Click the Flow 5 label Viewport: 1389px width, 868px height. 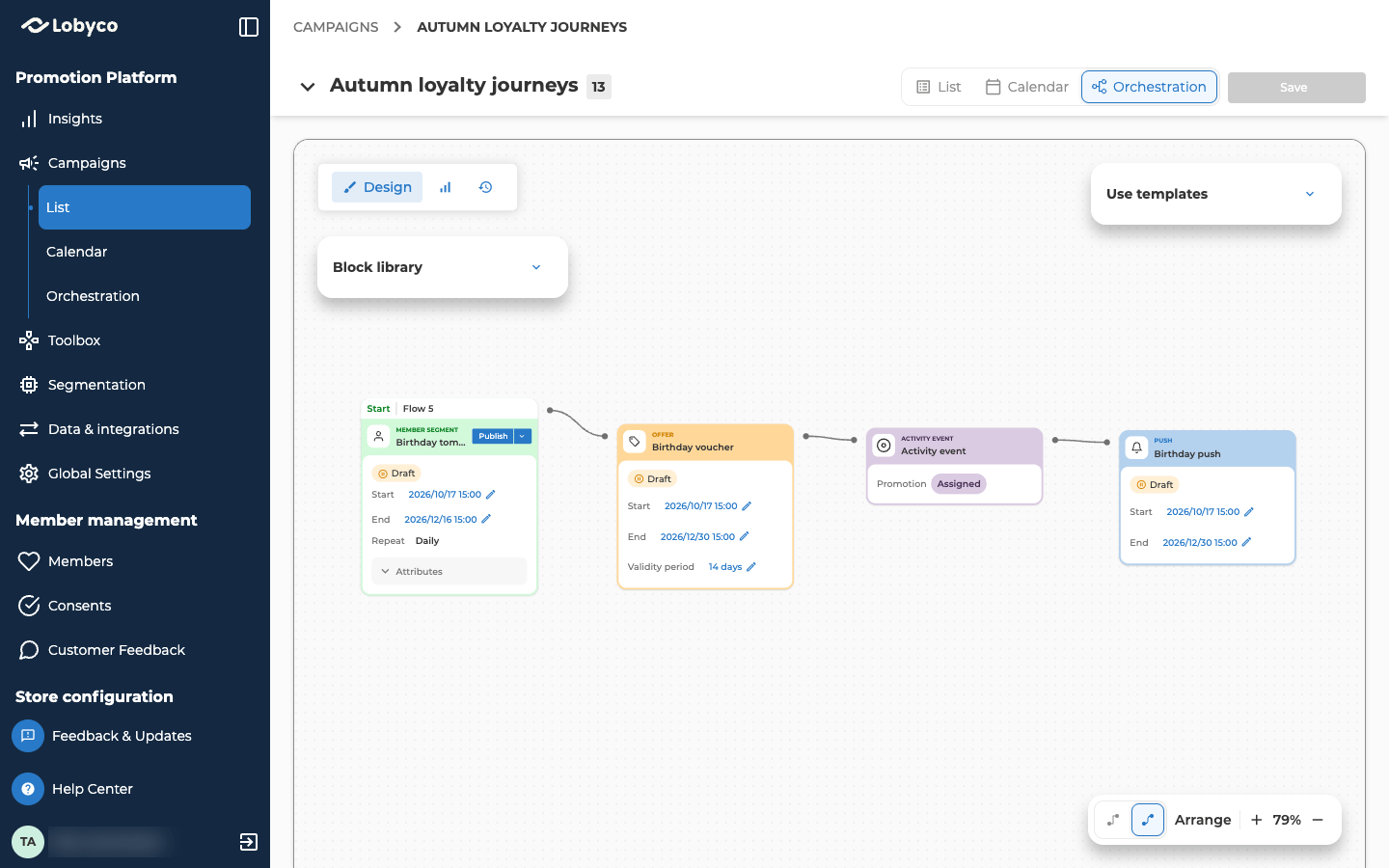pyautogui.click(x=419, y=409)
